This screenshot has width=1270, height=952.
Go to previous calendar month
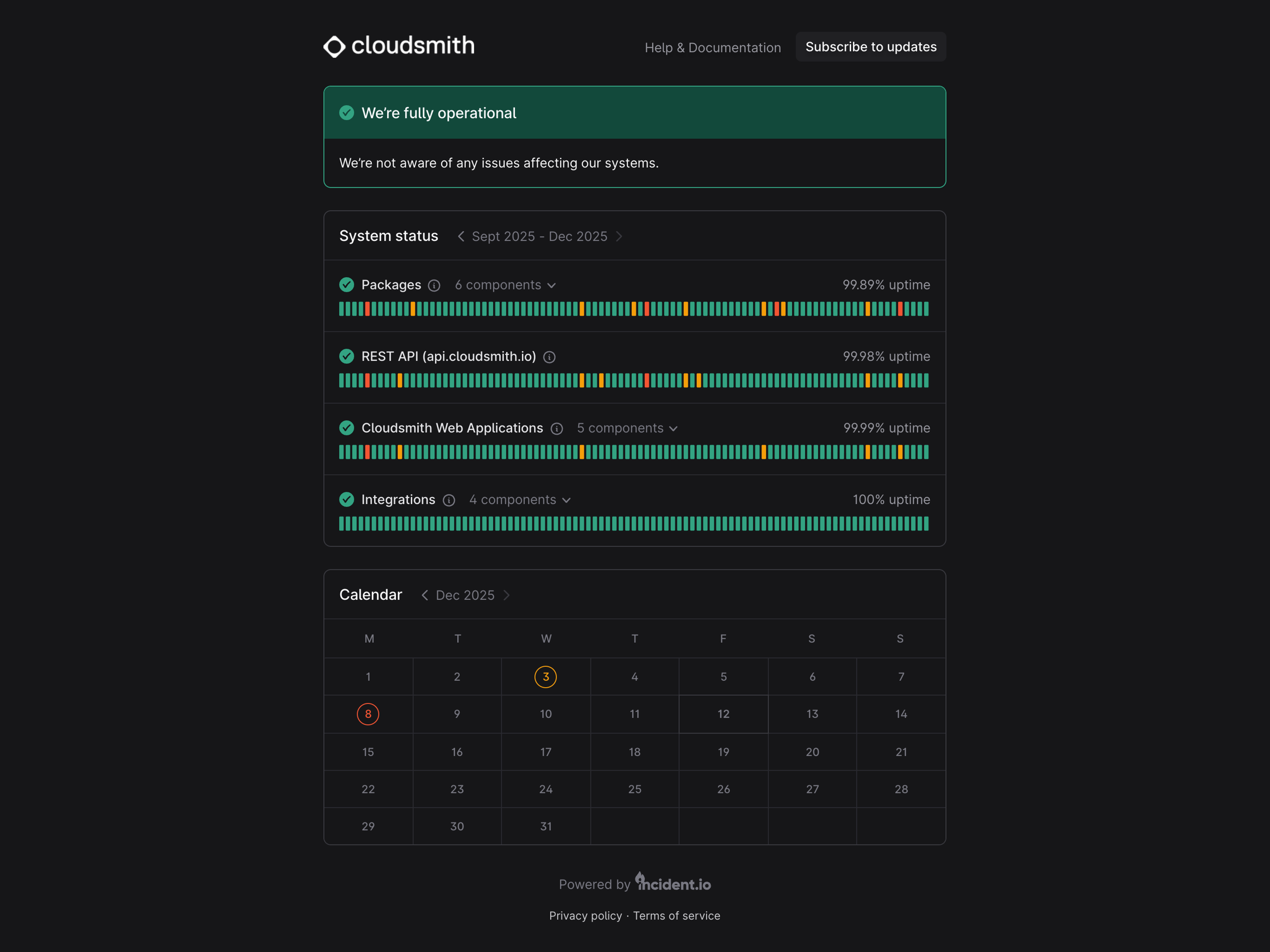coord(424,595)
